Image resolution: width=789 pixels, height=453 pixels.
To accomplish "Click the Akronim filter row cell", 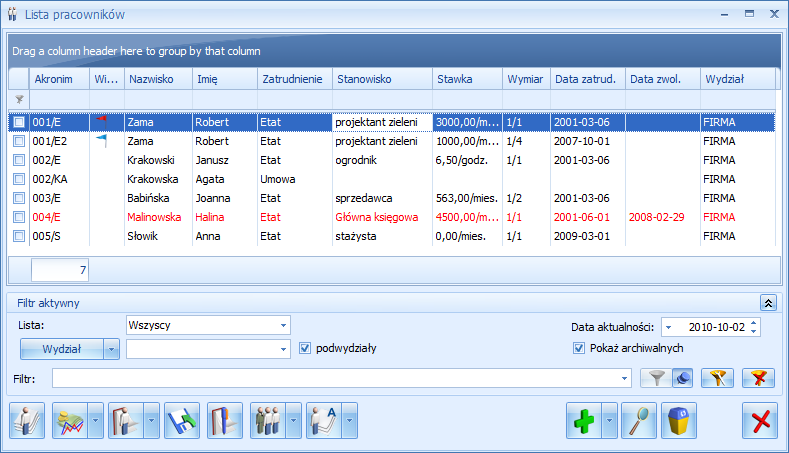I will pyautogui.click(x=59, y=99).
